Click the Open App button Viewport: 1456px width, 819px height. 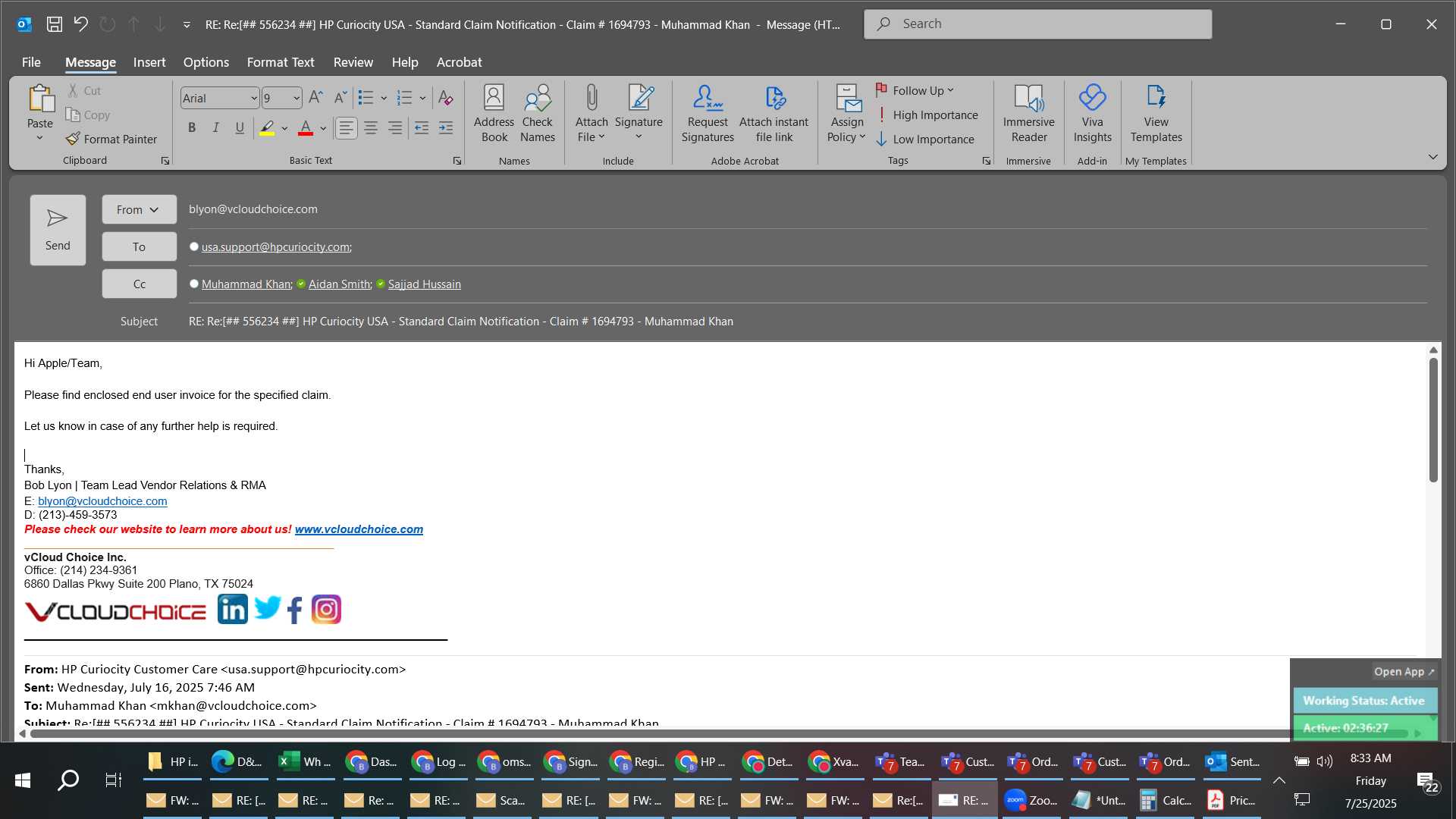[x=1404, y=672]
